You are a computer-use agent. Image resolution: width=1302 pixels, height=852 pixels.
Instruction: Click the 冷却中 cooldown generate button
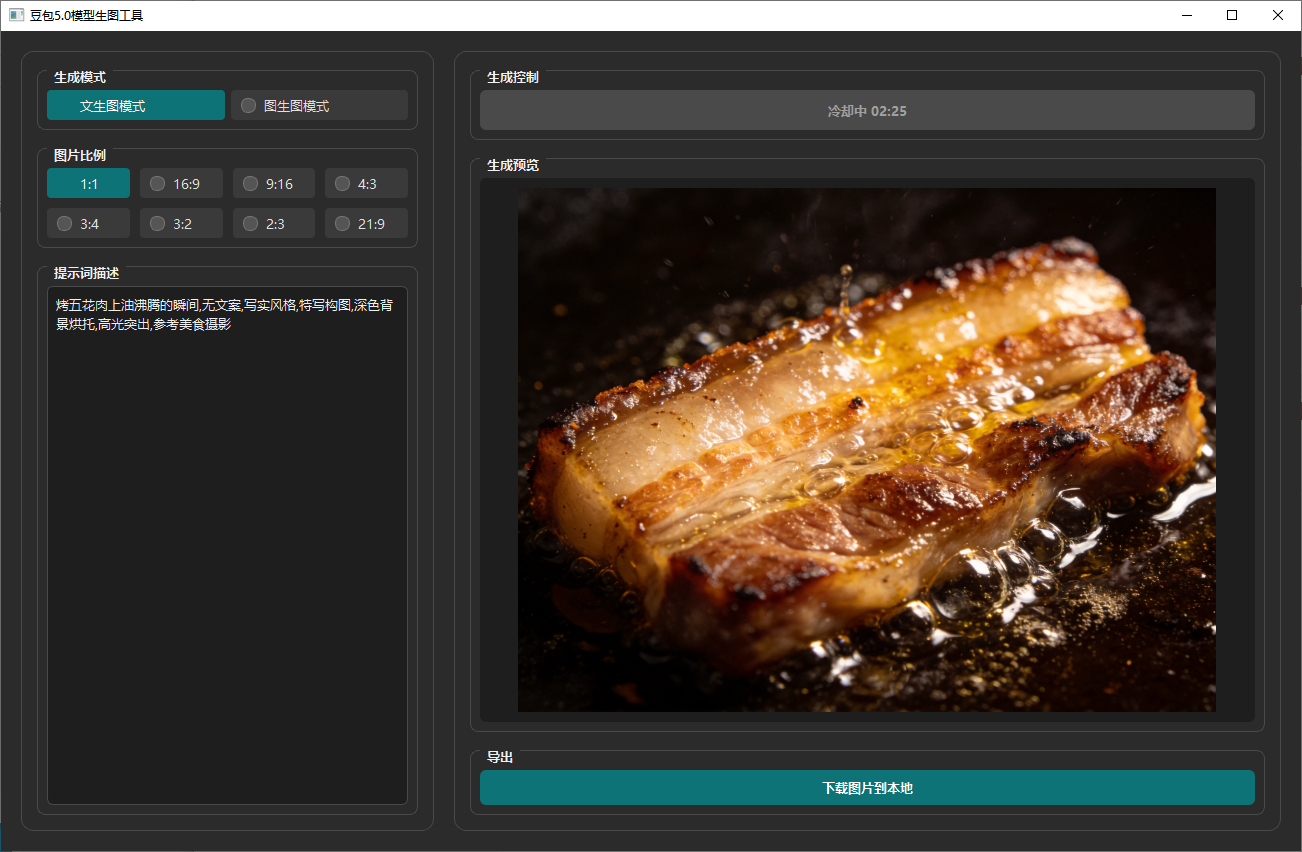coord(867,110)
